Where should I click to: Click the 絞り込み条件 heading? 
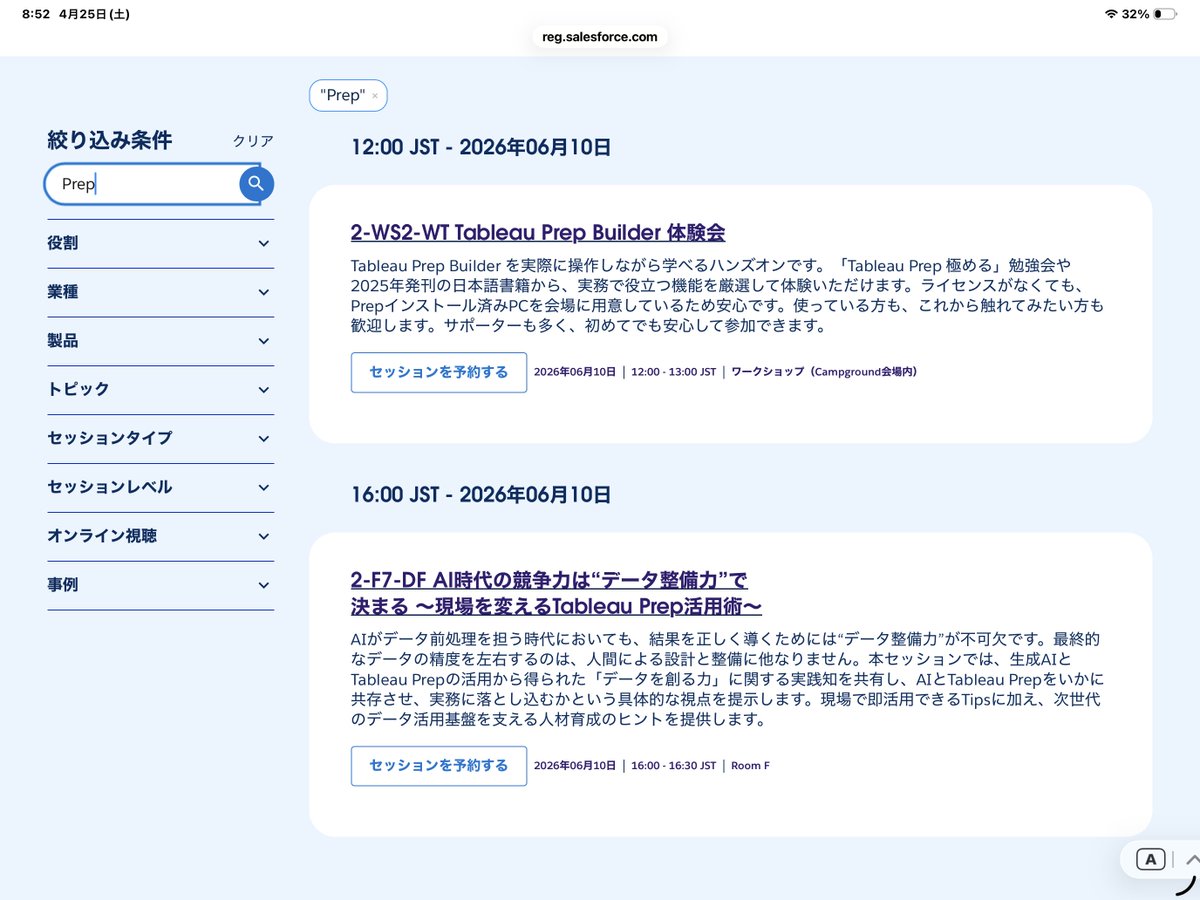tap(110, 141)
